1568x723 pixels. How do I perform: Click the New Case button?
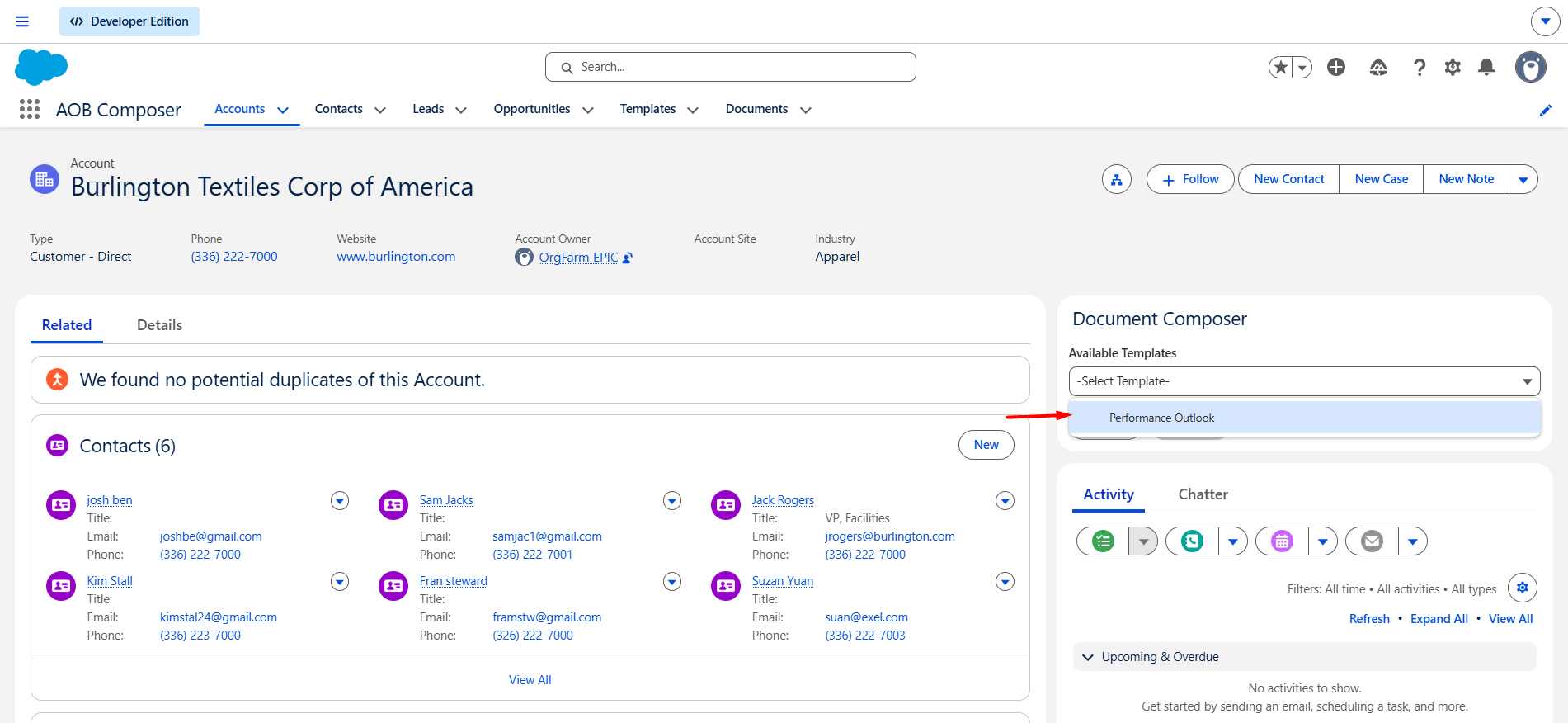point(1382,179)
